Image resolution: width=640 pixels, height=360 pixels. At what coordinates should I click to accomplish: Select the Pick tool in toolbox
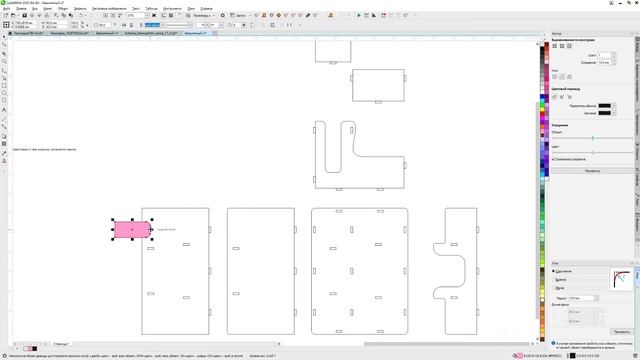[4, 37]
